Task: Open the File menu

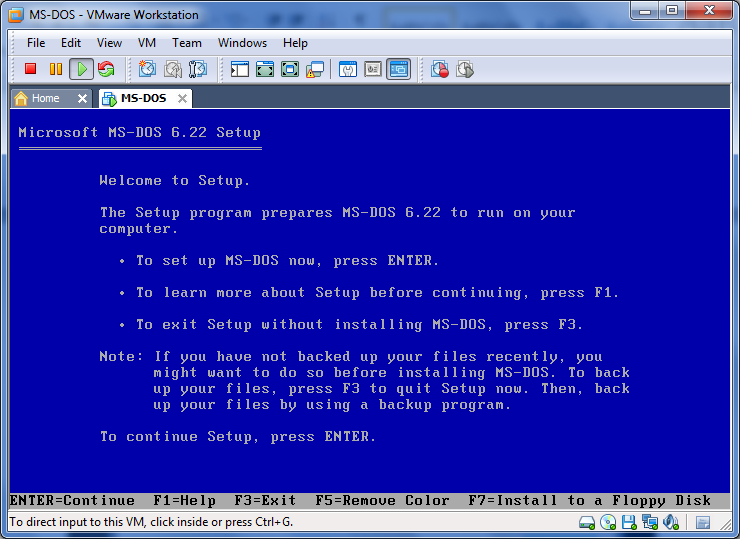Action: [x=36, y=43]
